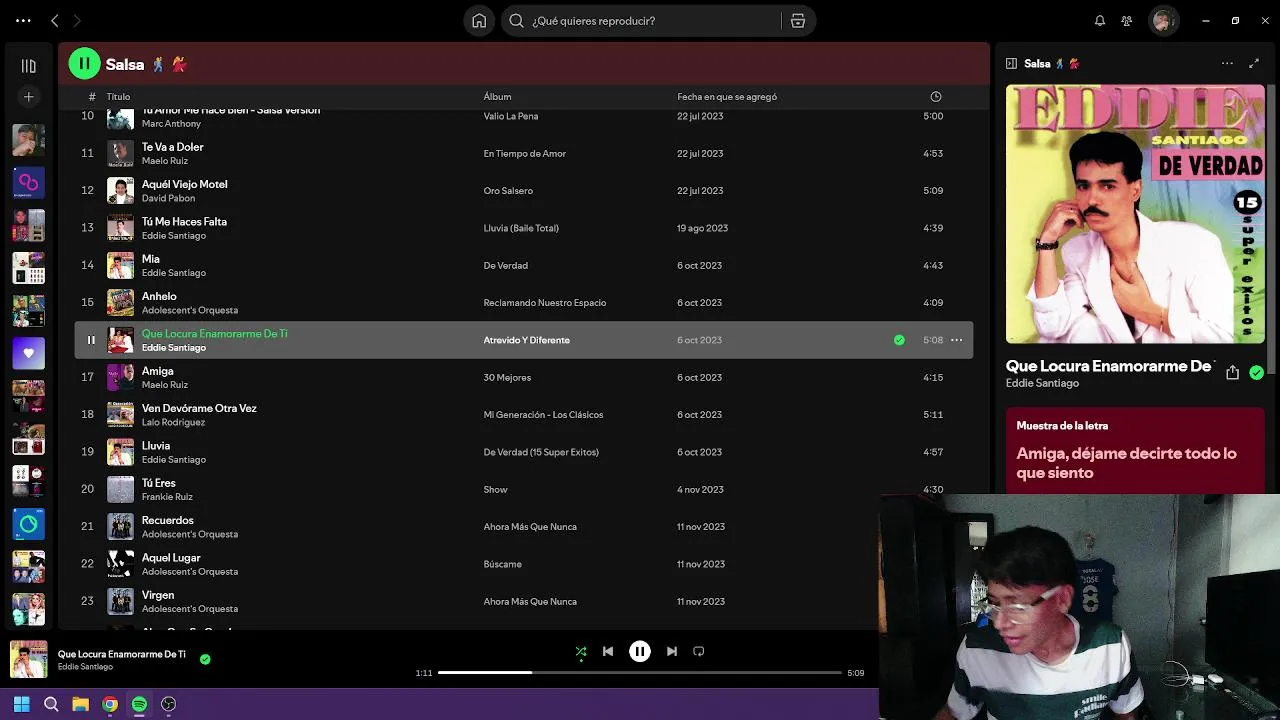Open the more options dots on playing row
This screenshot has width=1280, height=720.
956,340
